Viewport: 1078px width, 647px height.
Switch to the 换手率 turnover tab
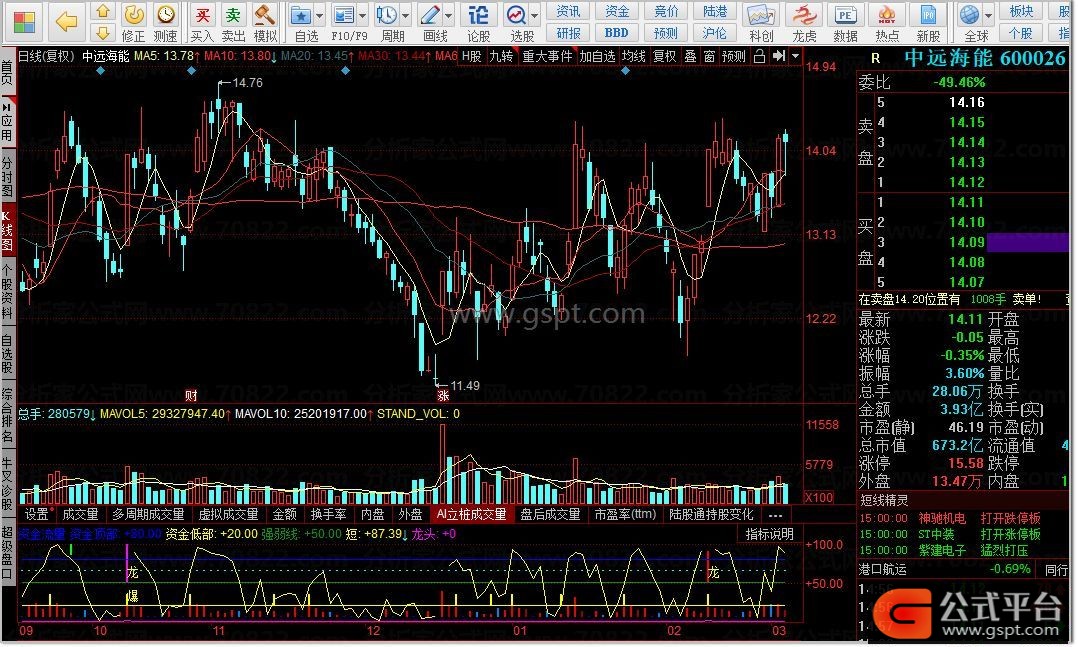[x=329, y=514]
